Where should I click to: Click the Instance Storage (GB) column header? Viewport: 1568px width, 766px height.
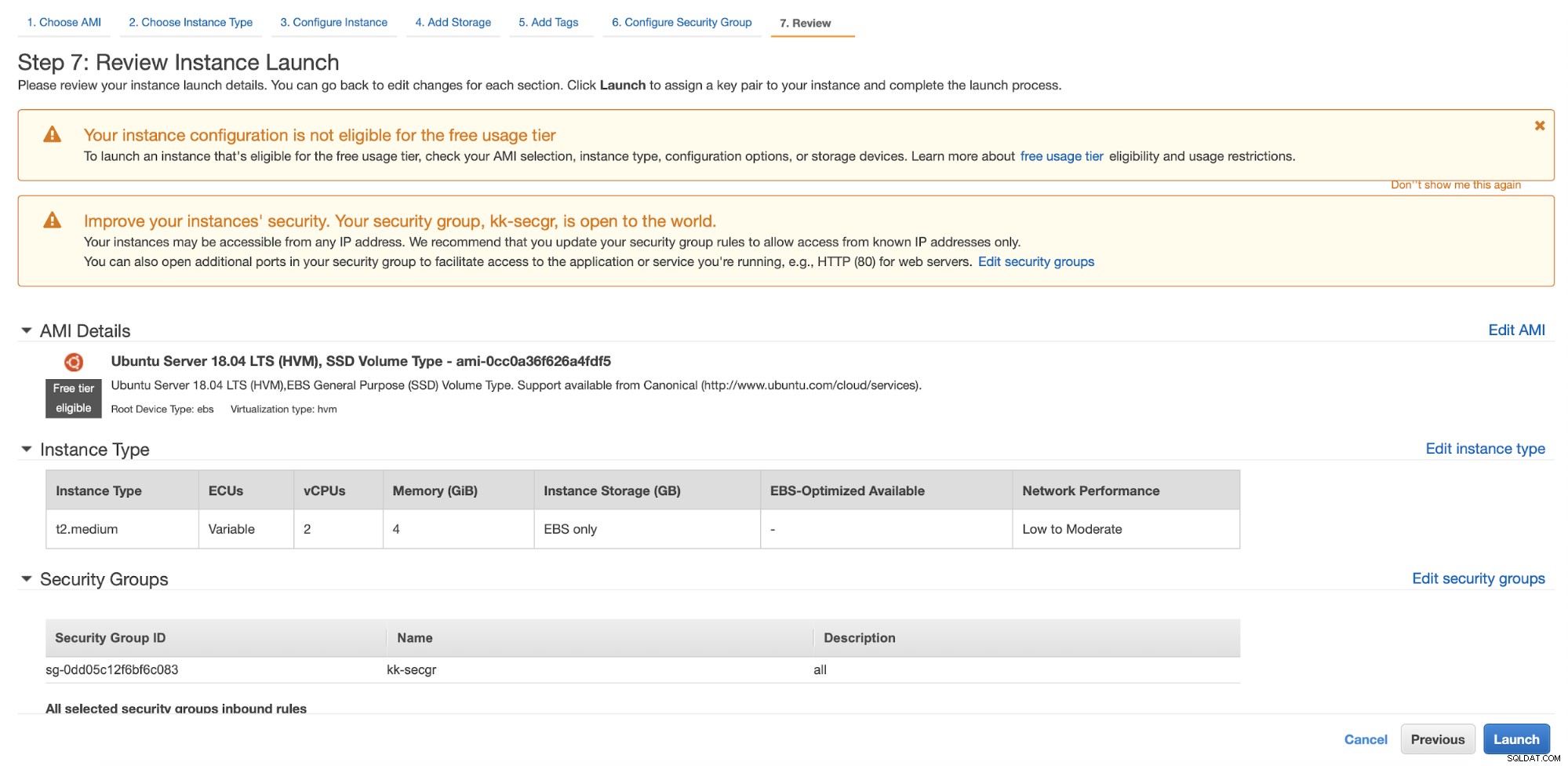point(647,491)
